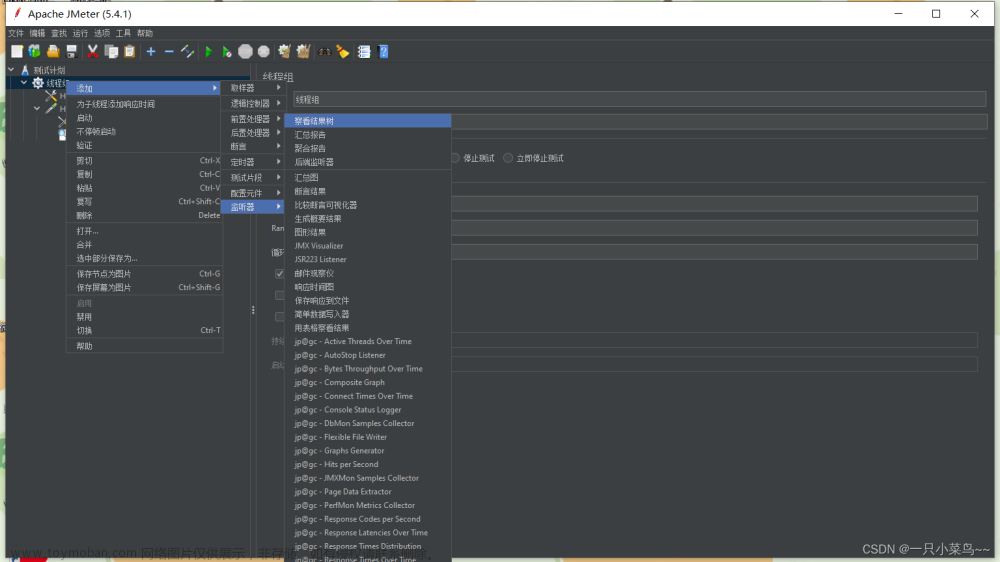Choose 汇总报告 listener
This screenshot has width=1000, height=562.
tap(368, 135)
